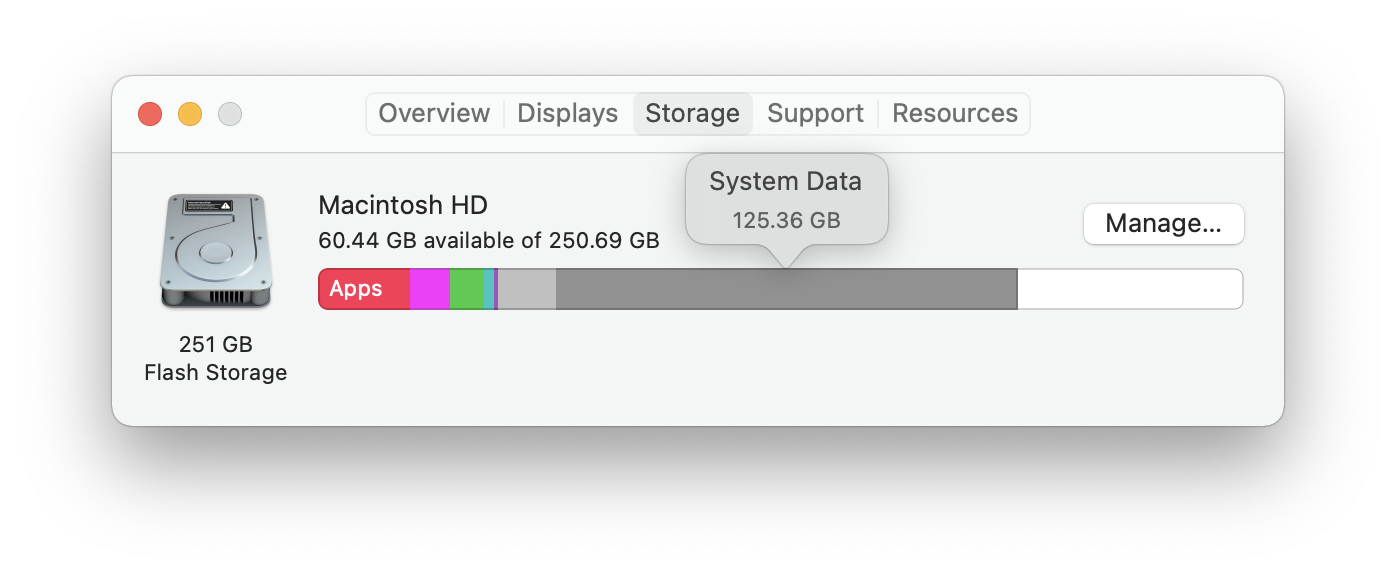Click the Macintosh HD volume name
This screenshot has height=574, width=1396.
pyautogui.click(x=403, y=206)
